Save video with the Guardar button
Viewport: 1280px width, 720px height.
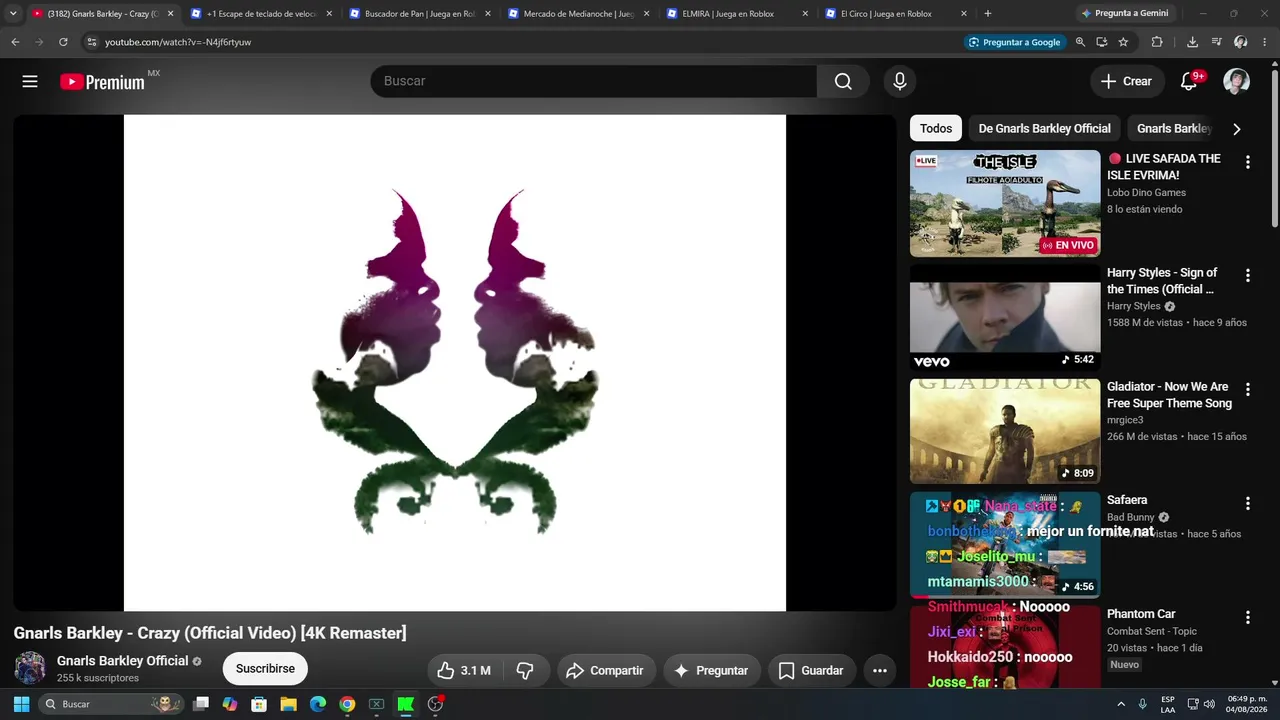click(811, 671)
